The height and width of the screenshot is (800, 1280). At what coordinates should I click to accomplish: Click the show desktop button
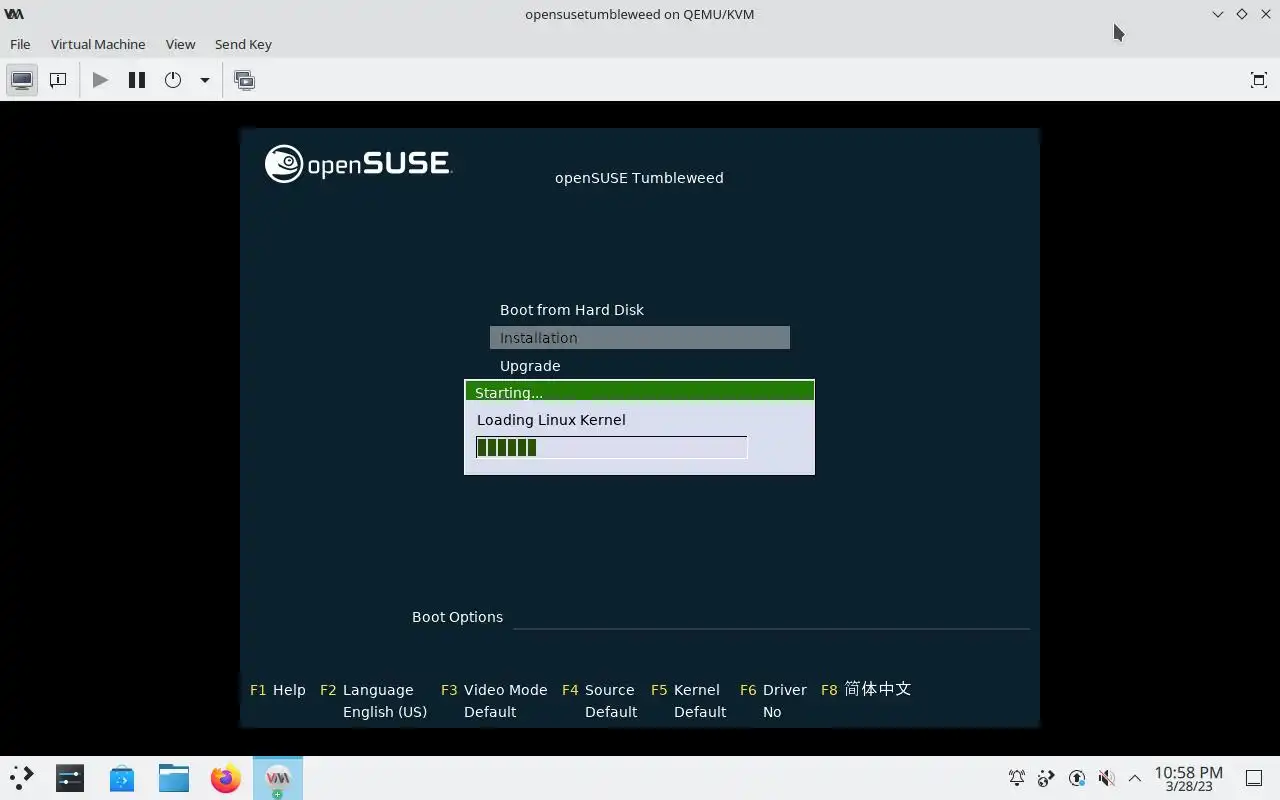point(1254,778)
